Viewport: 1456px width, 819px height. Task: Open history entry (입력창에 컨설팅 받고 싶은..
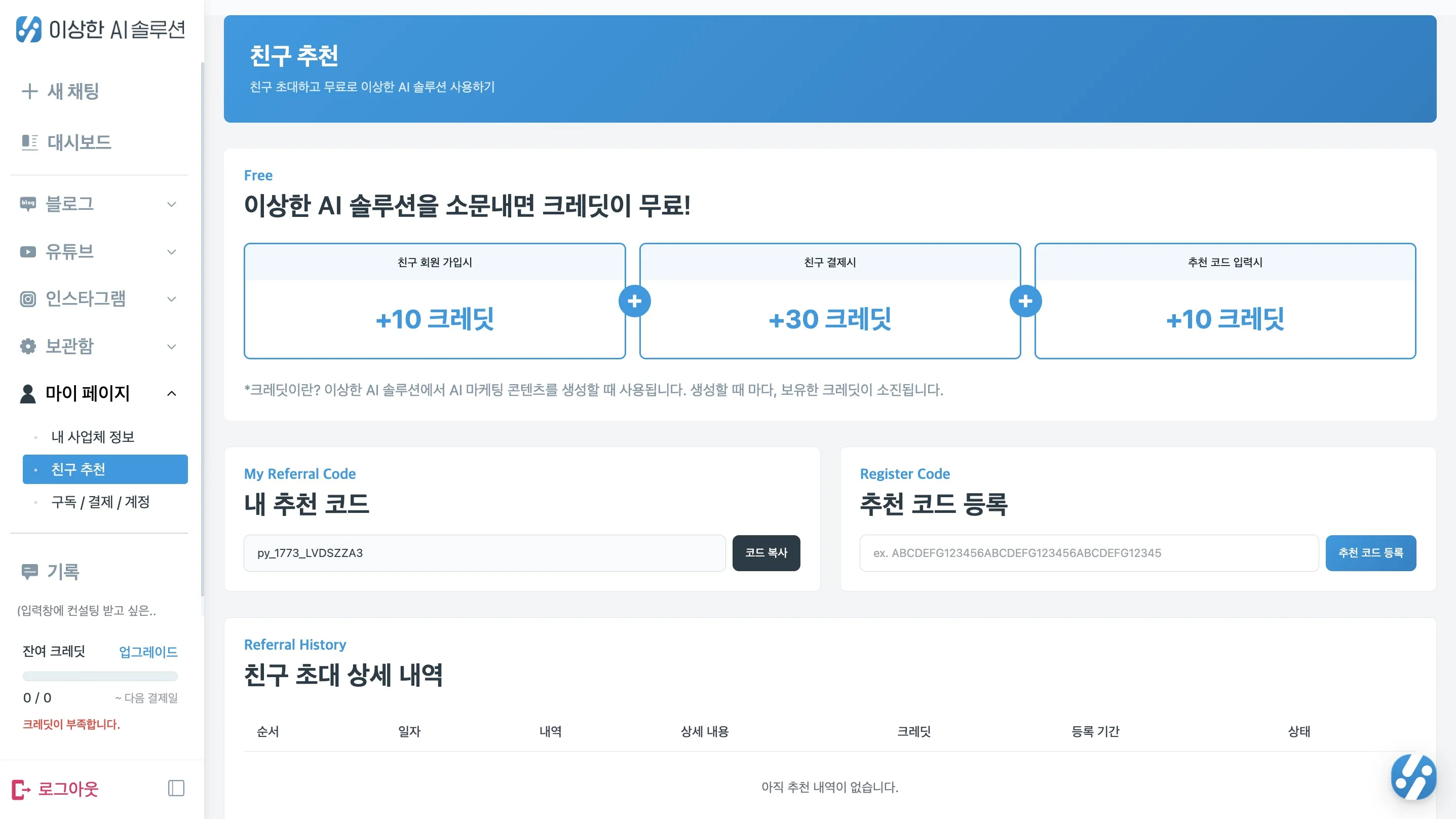click(87, 610)
